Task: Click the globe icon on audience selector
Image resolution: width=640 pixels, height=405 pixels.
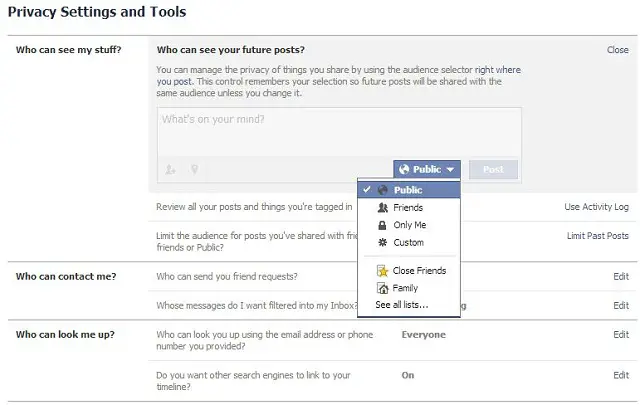Action: 404,170
